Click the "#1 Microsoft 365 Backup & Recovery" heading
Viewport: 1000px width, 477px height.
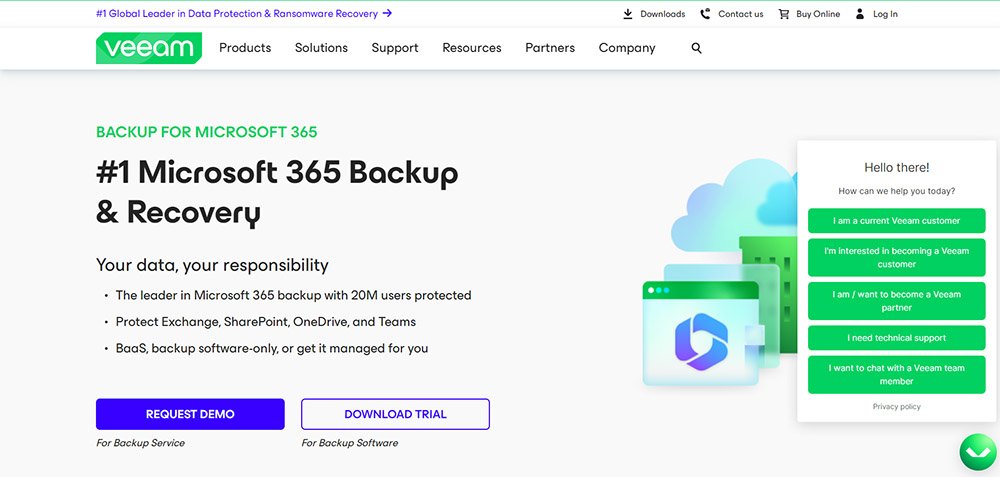click(277, 192)
